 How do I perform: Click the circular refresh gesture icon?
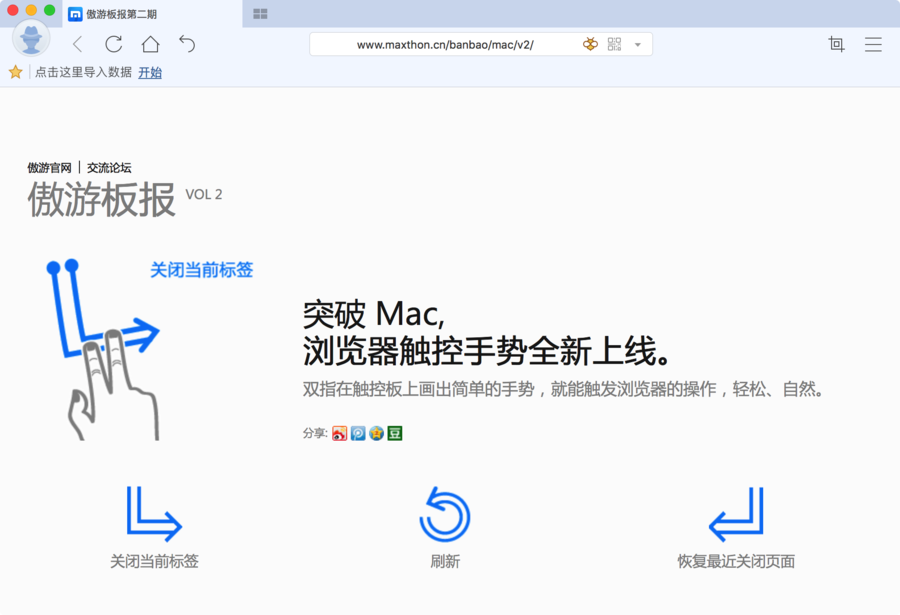tap(445, 514)
